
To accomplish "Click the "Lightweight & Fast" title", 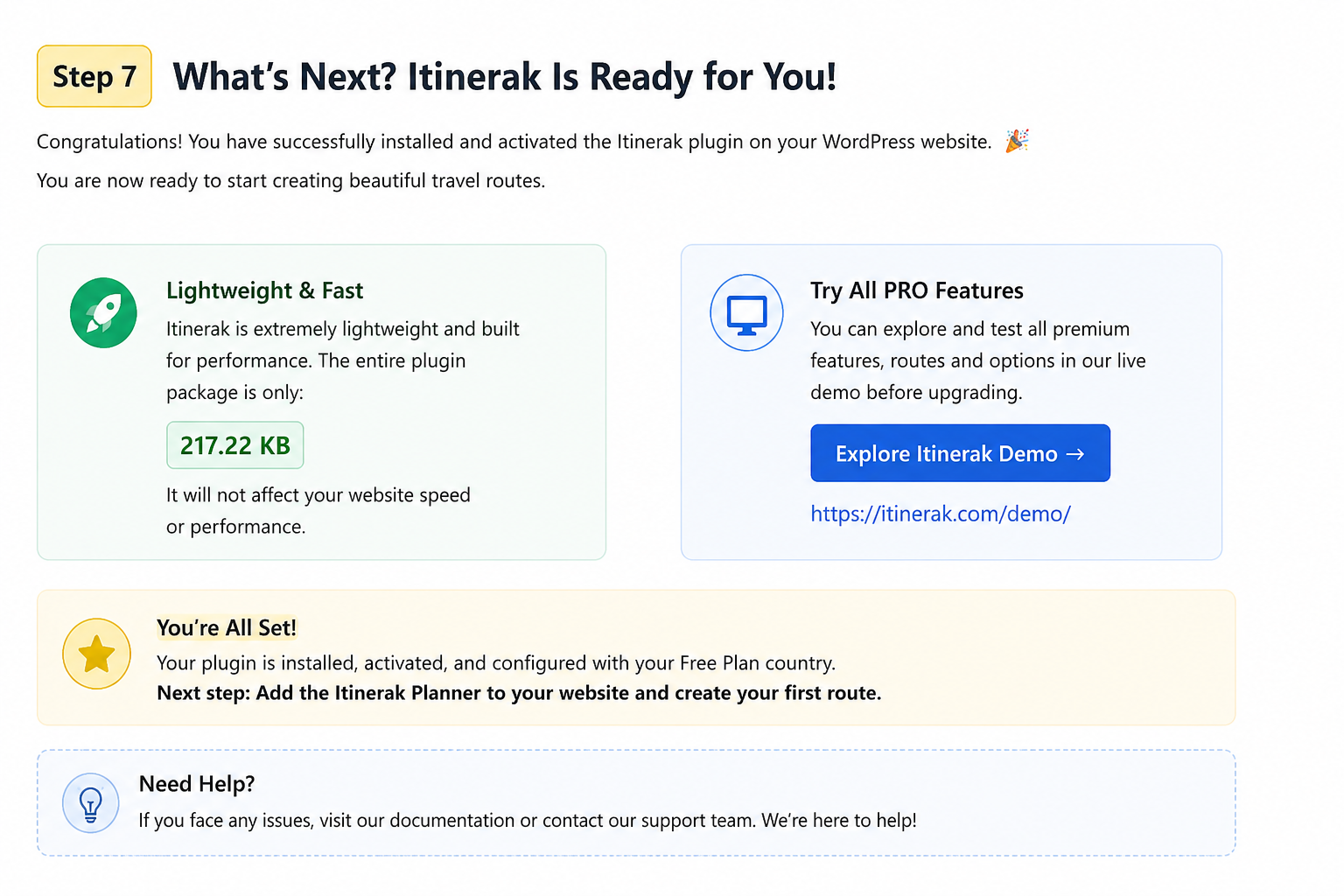I will coord(264,290).
